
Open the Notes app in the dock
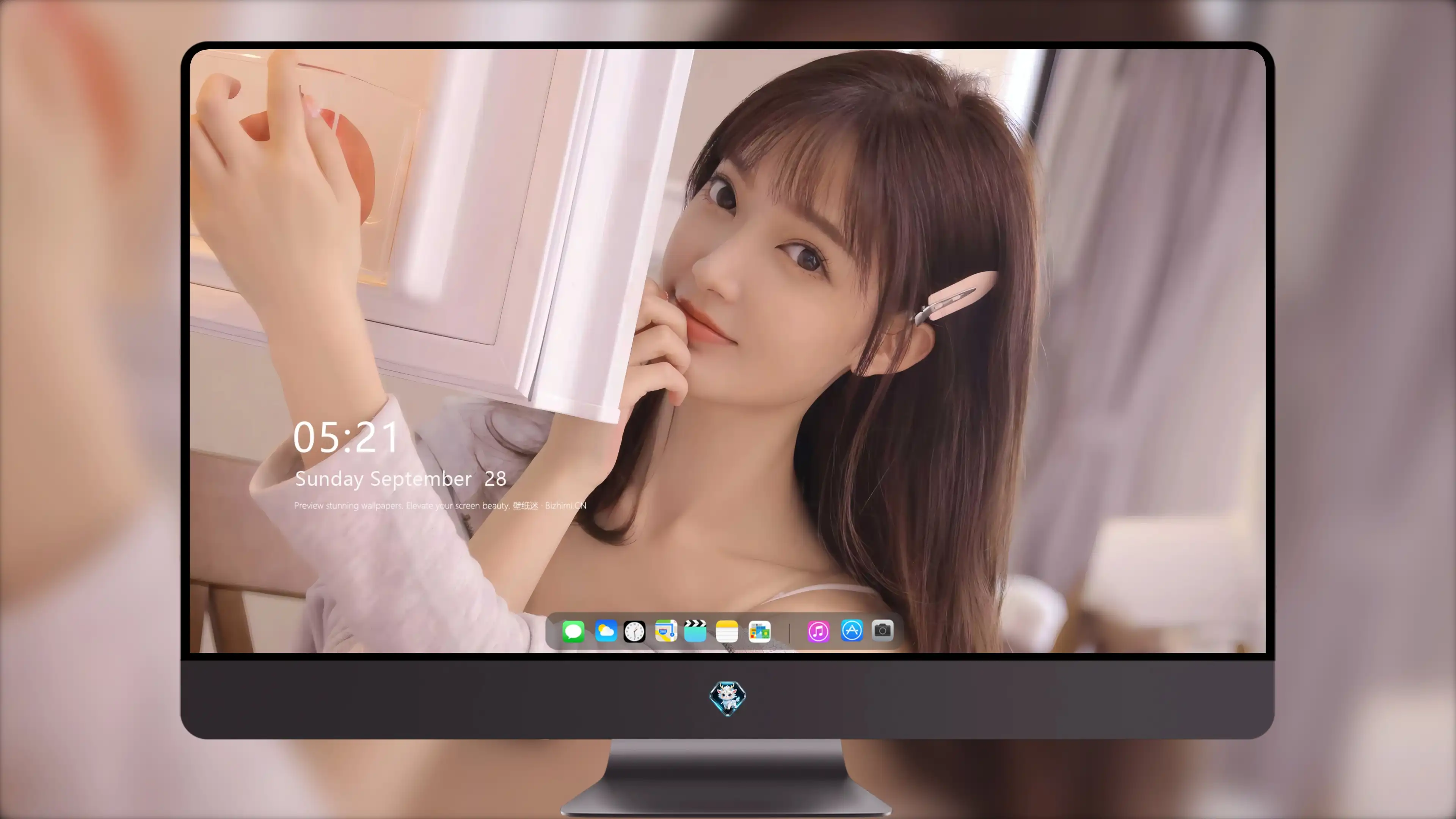tap(727, 631)
